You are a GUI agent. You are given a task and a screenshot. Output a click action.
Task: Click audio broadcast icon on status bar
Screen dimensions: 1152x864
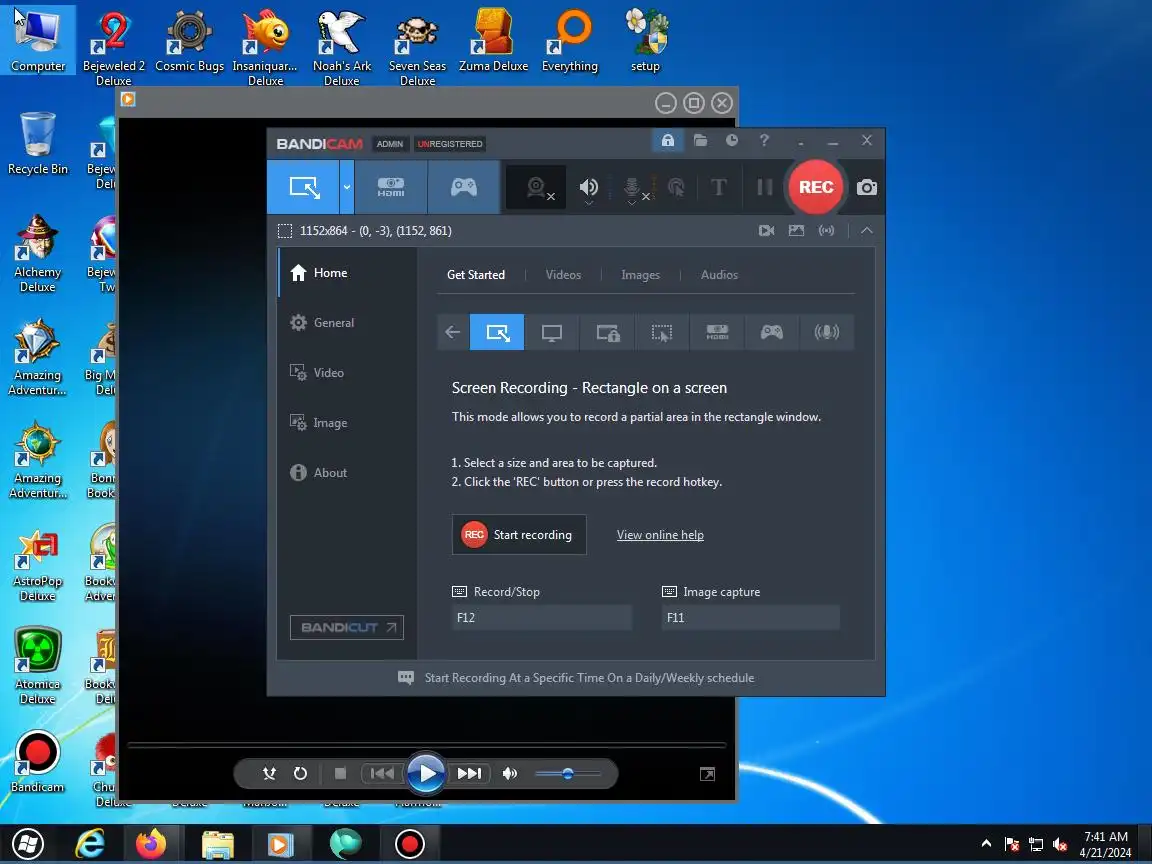click(x=827, y=231)
